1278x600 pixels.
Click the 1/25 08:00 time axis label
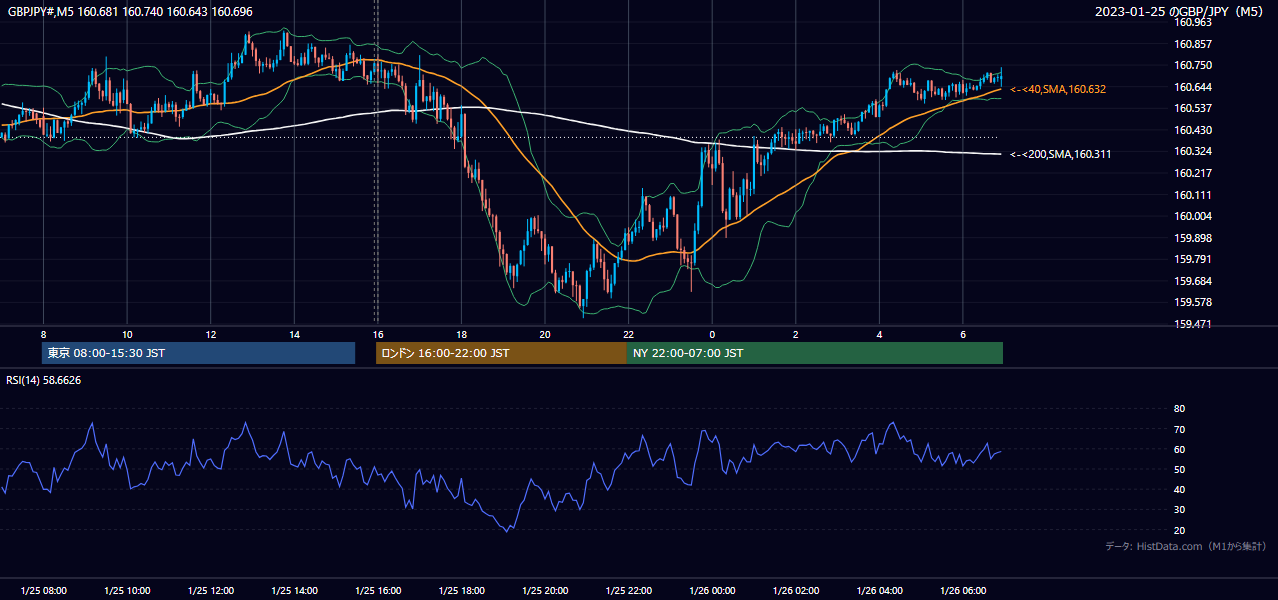43,591
